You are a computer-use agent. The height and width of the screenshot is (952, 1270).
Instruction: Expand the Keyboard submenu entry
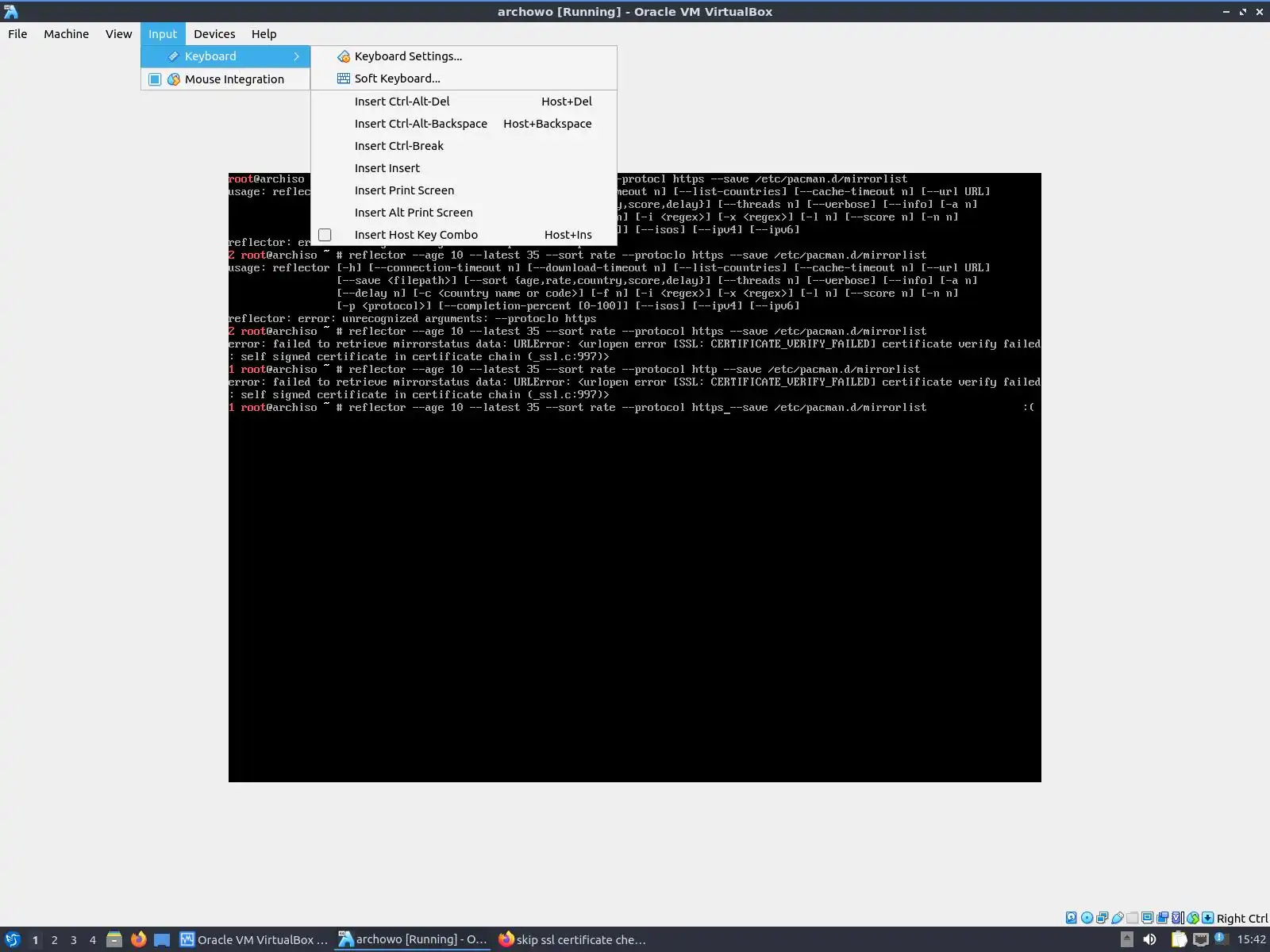(225, 56)
